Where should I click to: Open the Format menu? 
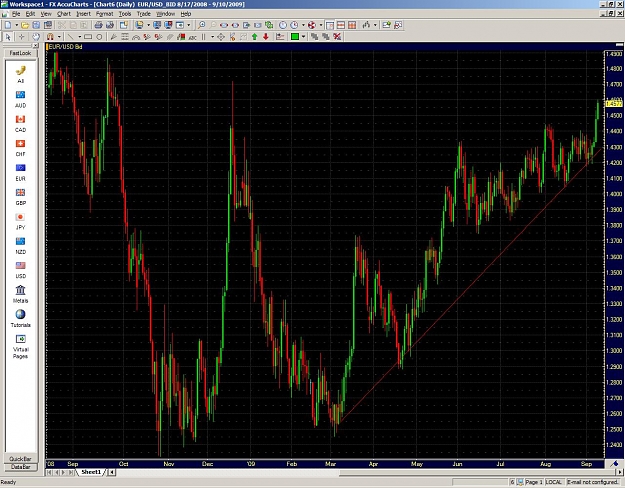pos(104,14)
